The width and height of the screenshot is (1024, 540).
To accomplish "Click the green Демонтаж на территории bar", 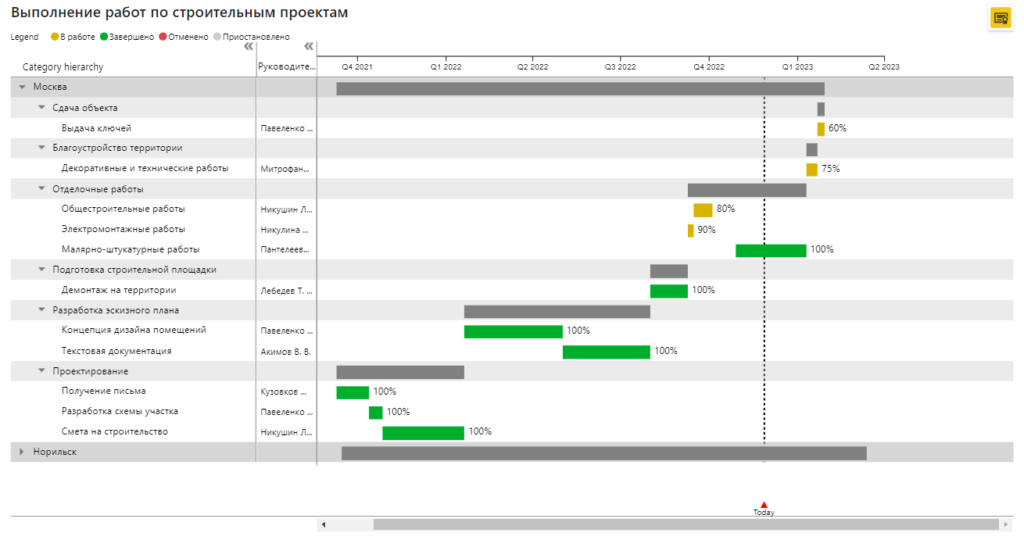I will (x=669, y=291).
